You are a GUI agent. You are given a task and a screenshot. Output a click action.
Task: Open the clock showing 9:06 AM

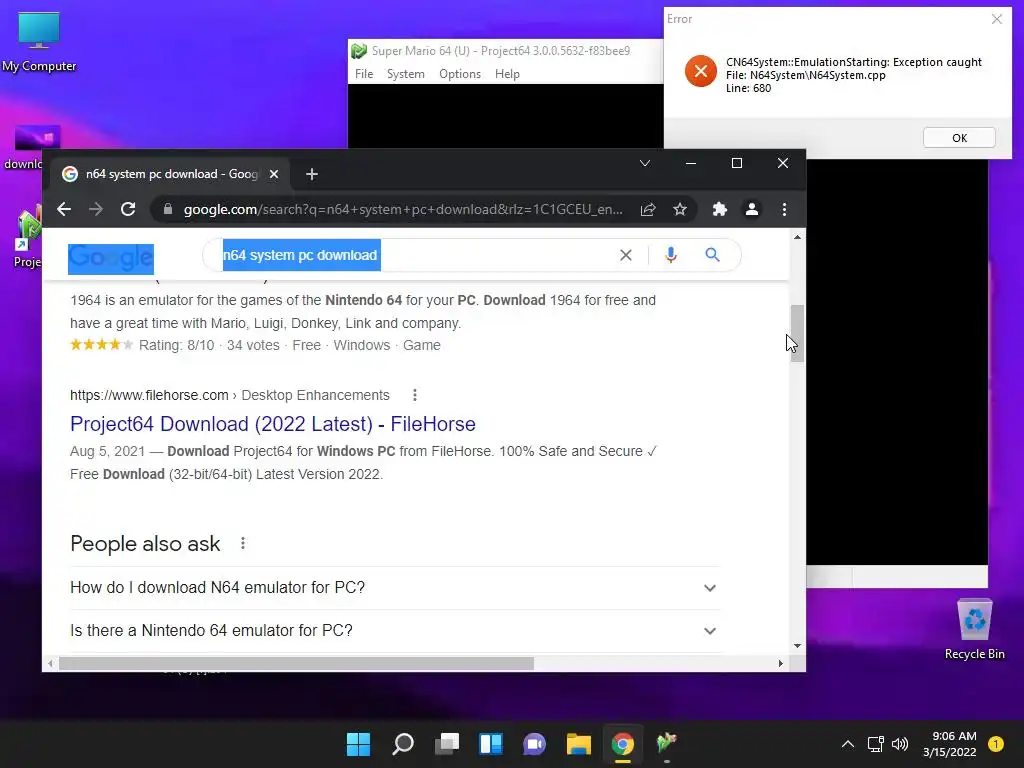tap(950, 744)
